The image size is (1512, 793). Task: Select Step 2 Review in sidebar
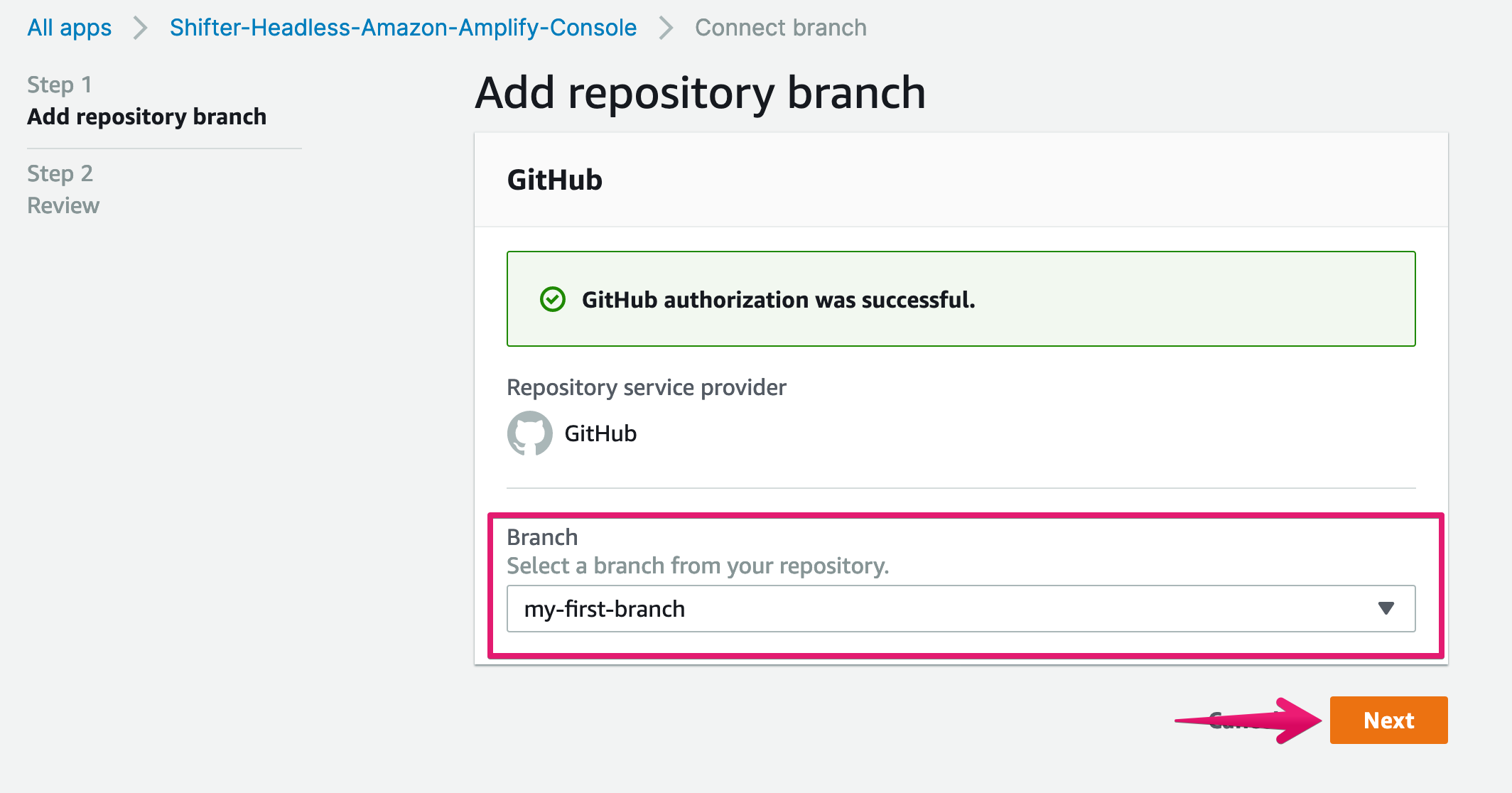pos(63,190)
